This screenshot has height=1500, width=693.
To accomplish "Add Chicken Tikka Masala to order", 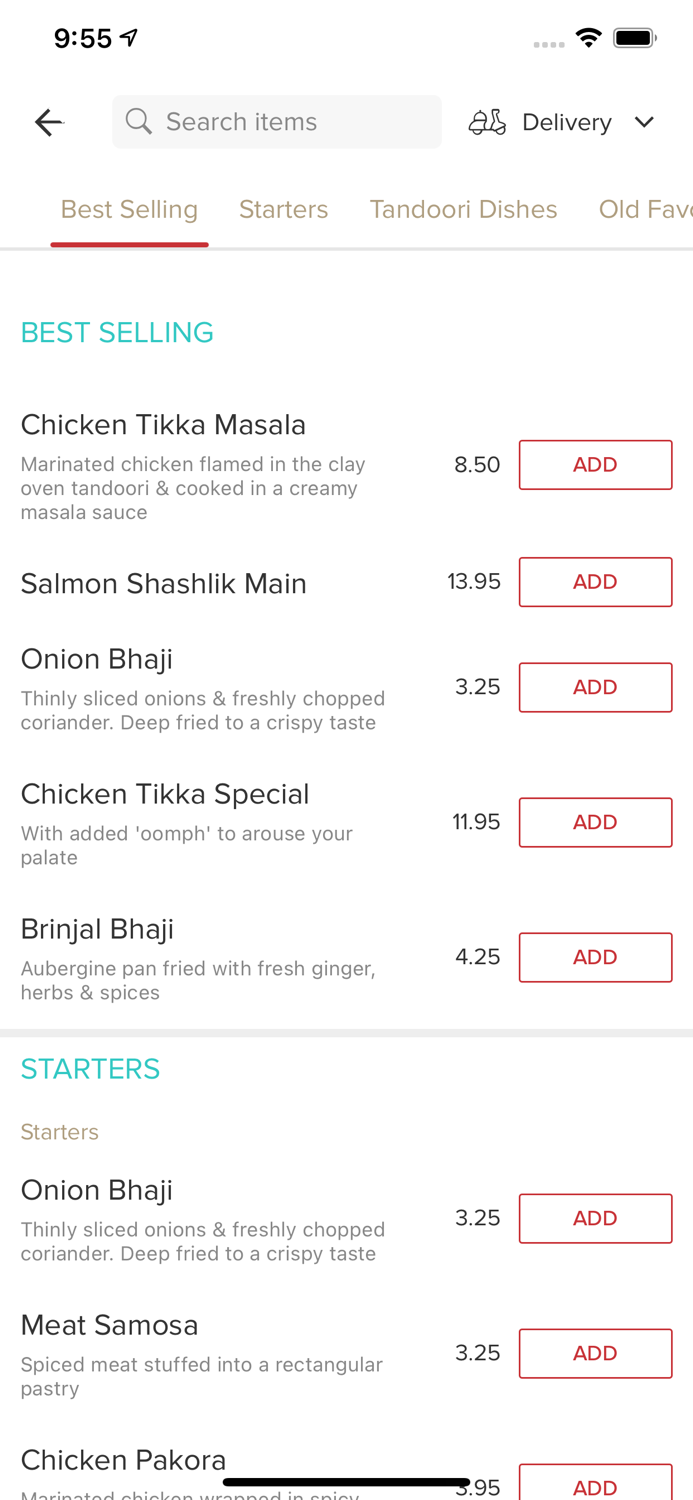I will point(595,464).
